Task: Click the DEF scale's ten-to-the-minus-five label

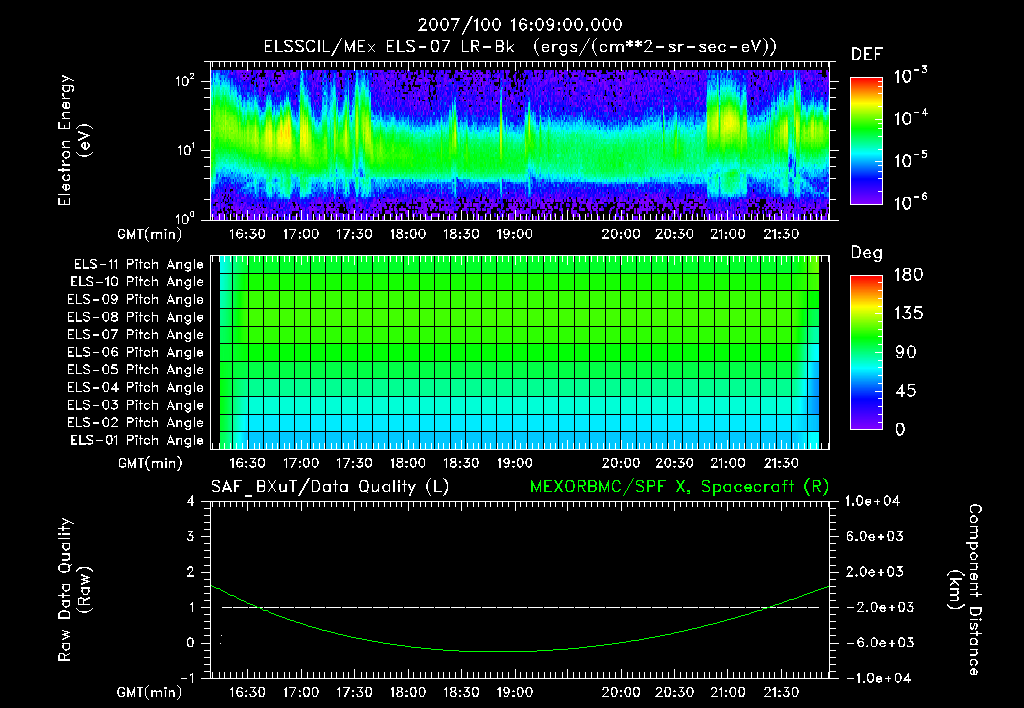Action: point(911,159)
